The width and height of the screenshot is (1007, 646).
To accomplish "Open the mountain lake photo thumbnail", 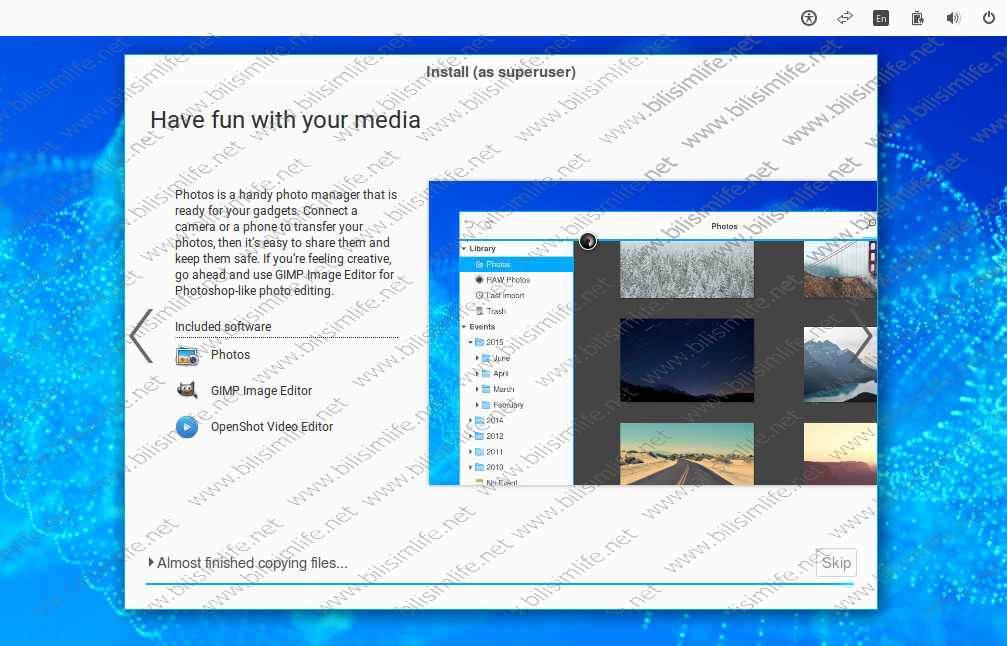I will [x=840, y=364].
